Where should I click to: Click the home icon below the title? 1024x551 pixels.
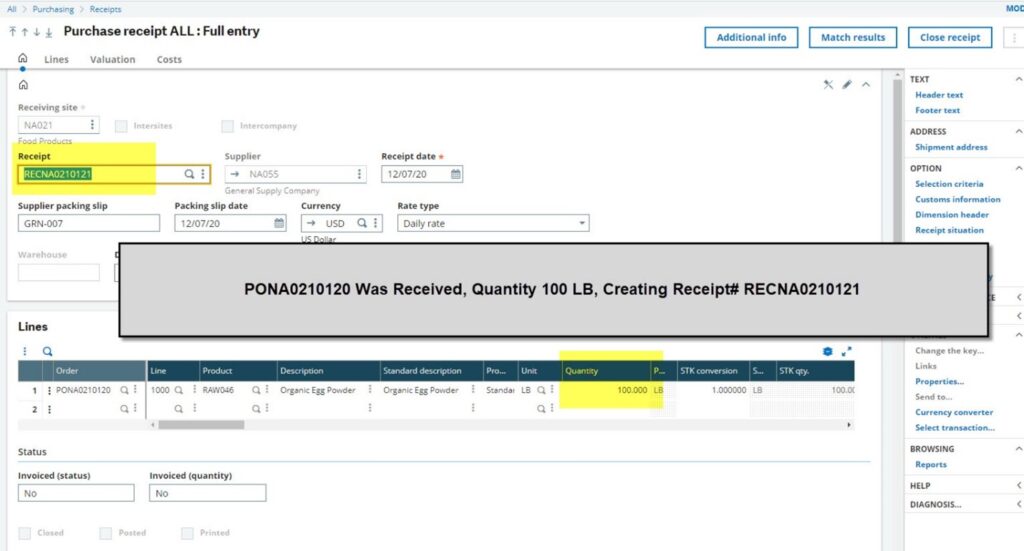(x=23, y=59)
